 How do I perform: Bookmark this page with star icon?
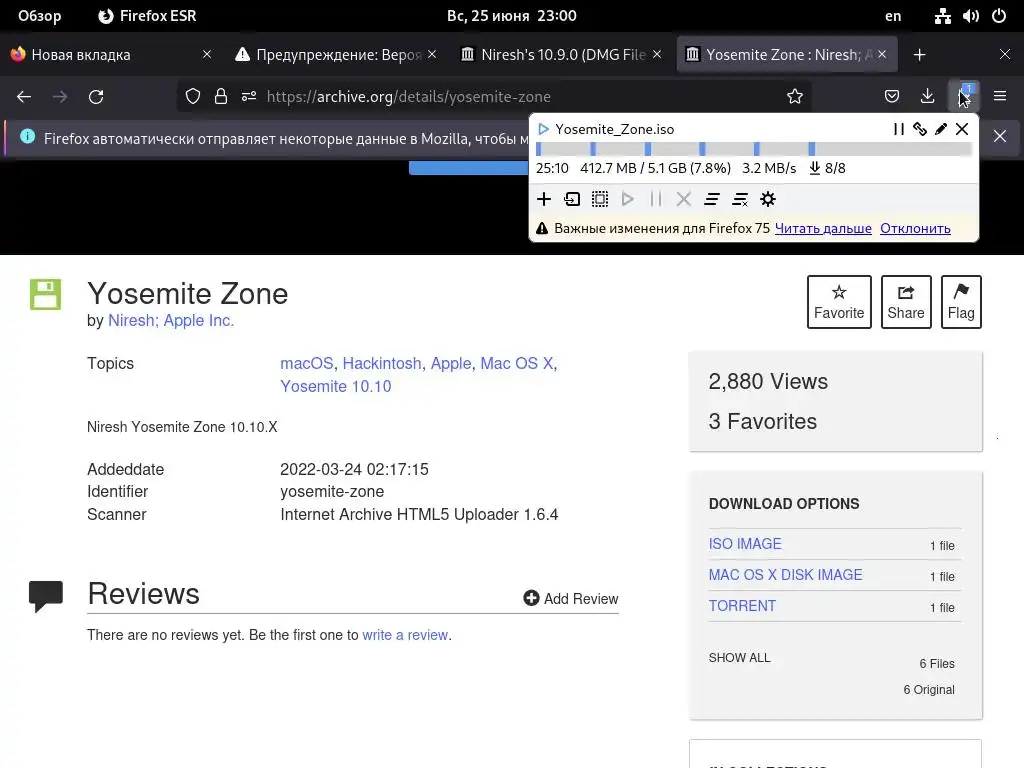click(795, 97)
